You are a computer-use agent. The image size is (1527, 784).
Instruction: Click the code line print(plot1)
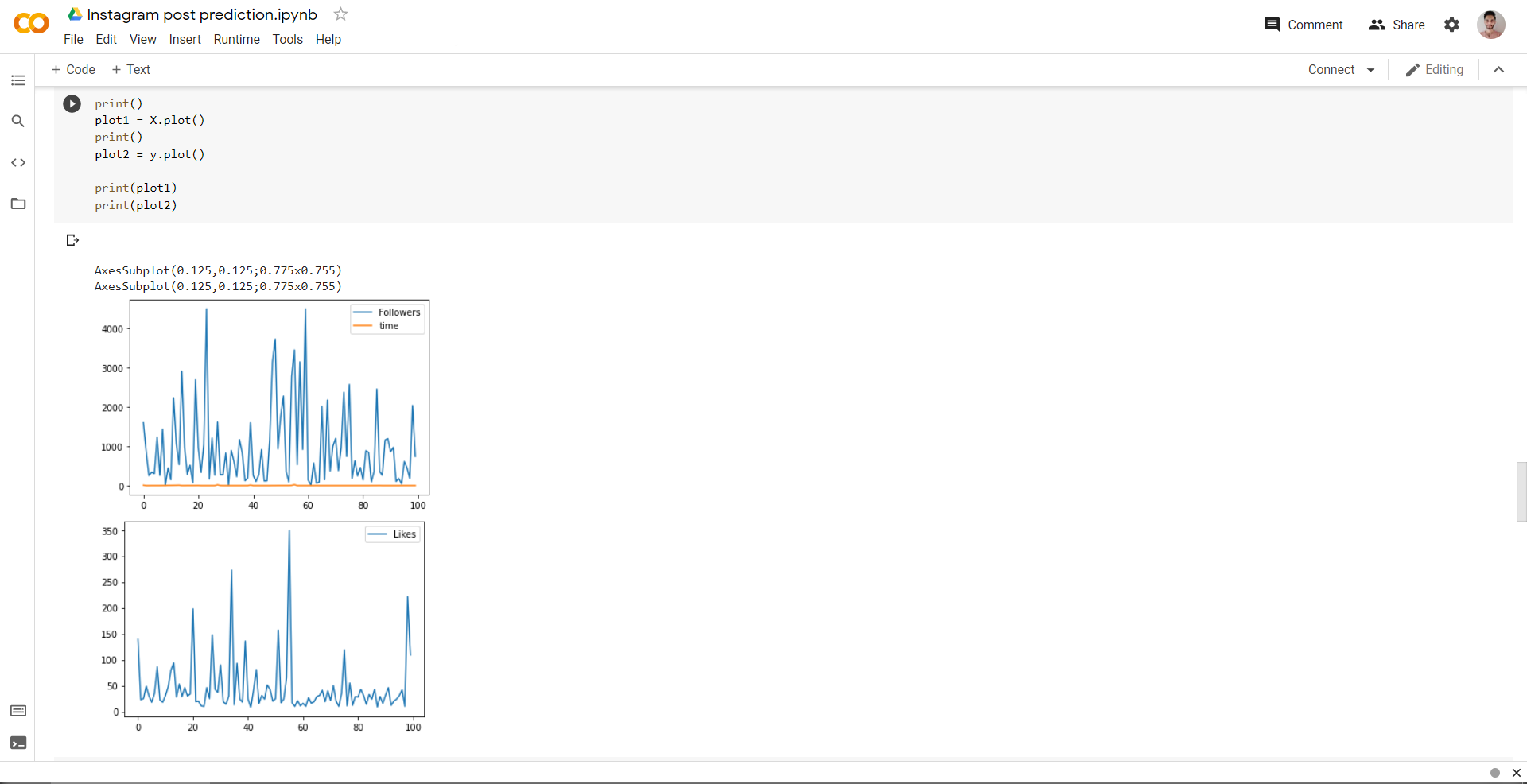[x=136, y=188]
